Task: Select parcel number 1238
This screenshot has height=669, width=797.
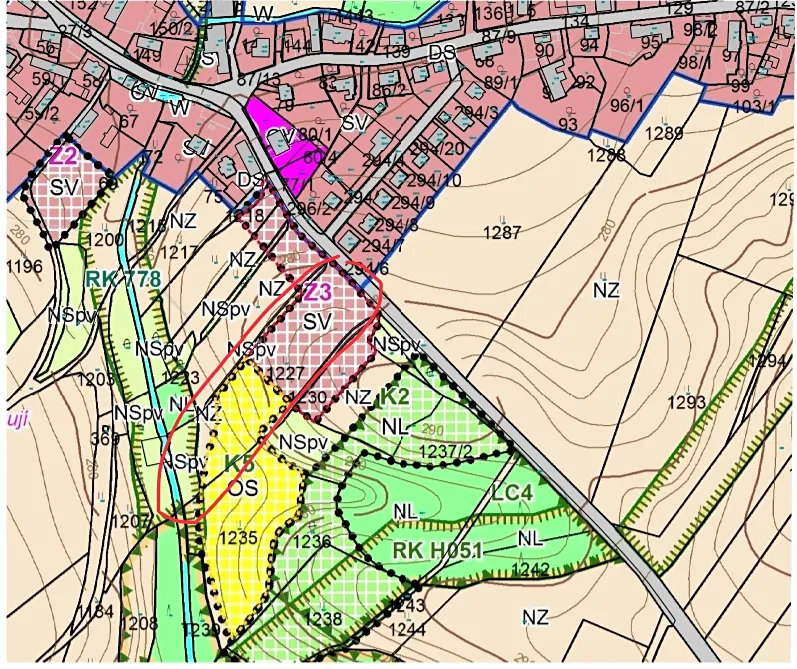Action: pyautogui.click(x=323, y=619)
